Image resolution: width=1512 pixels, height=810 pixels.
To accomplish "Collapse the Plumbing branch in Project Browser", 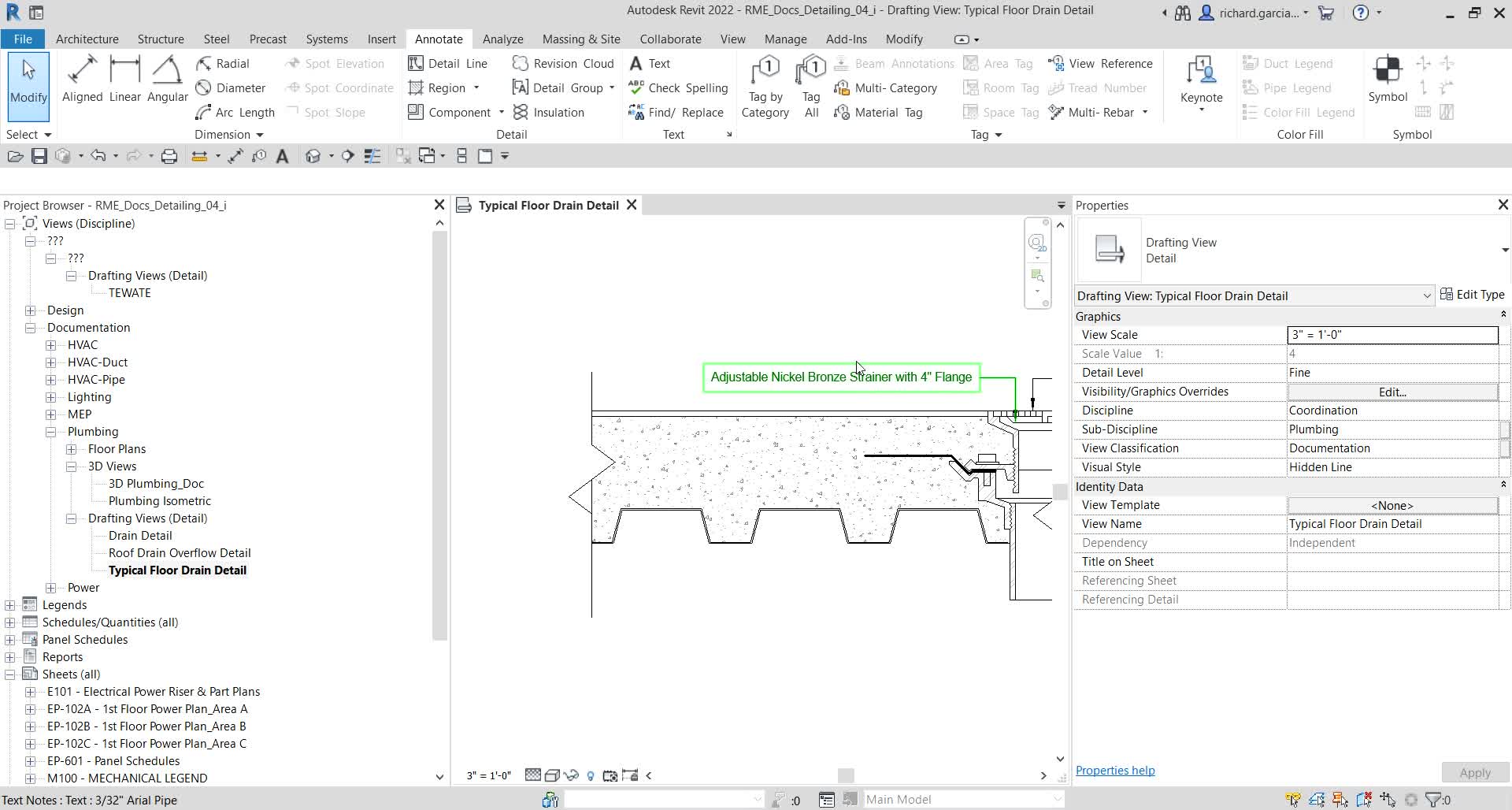I will 51,431.
